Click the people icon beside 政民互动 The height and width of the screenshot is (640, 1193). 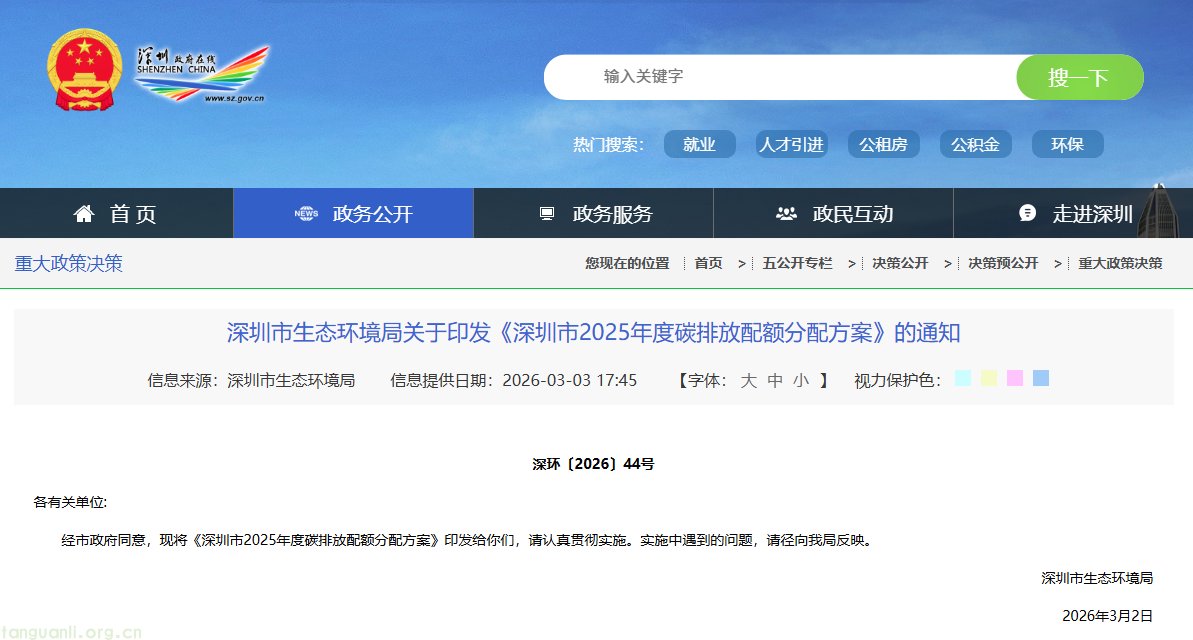click(786, 213)
